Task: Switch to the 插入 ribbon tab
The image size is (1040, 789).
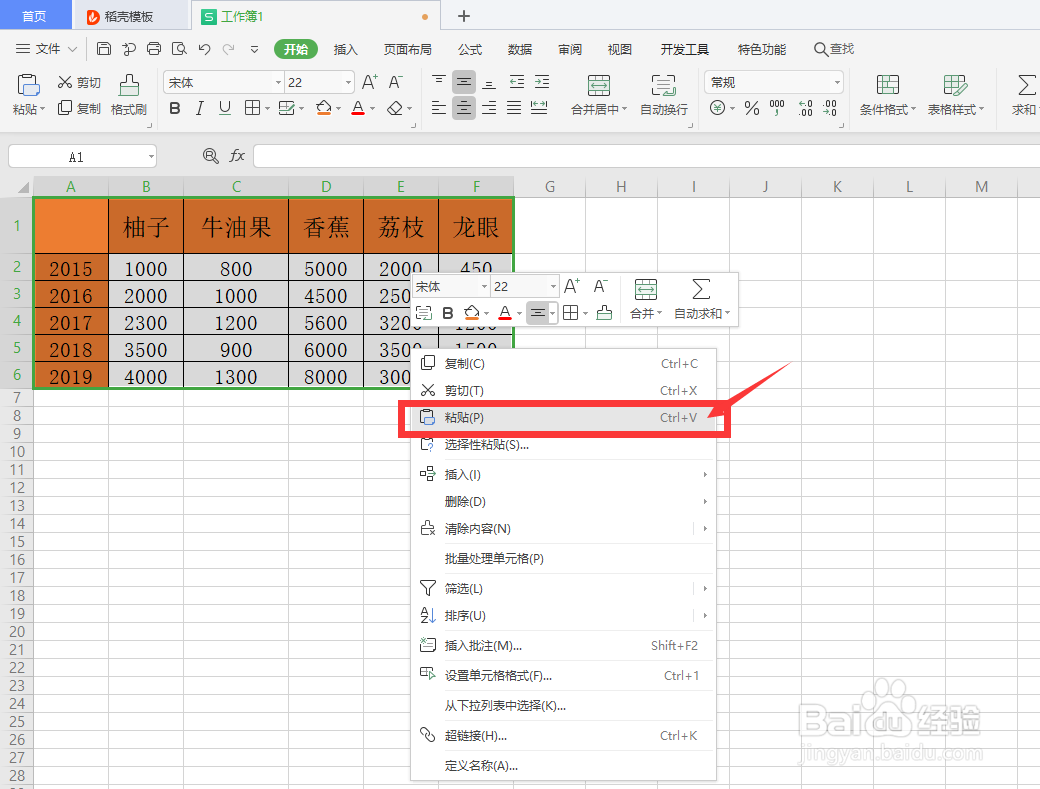Action: click(x=346, y=50)
